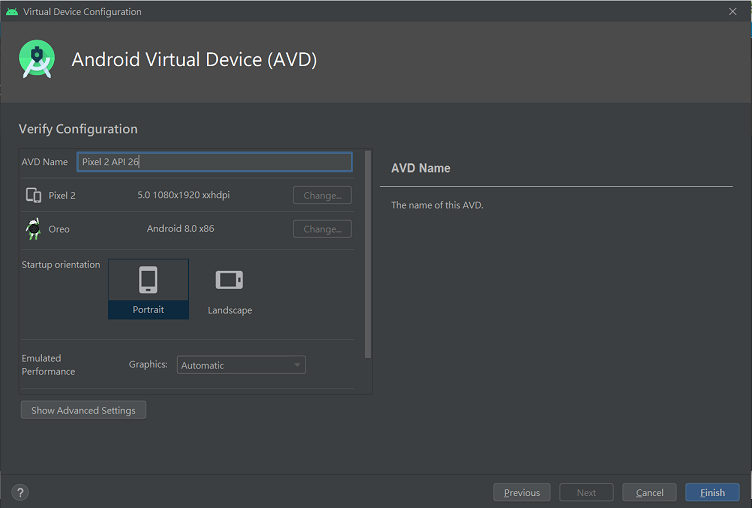Finish creating the AVD
Viewport: 752px width, 508px height.
pyautogui.click(x=712, y=493)
